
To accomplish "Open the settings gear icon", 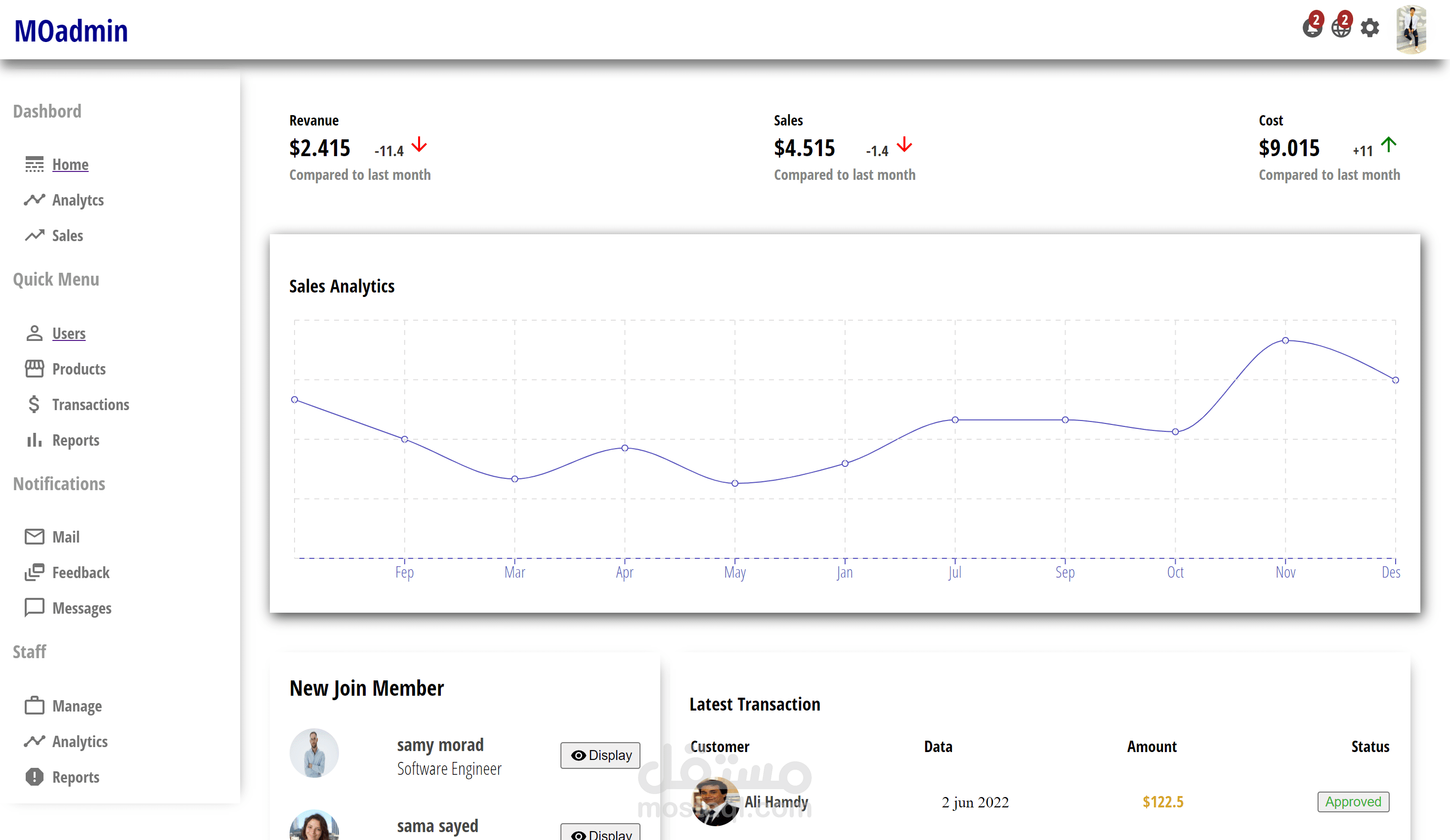I will point(1369,28).
